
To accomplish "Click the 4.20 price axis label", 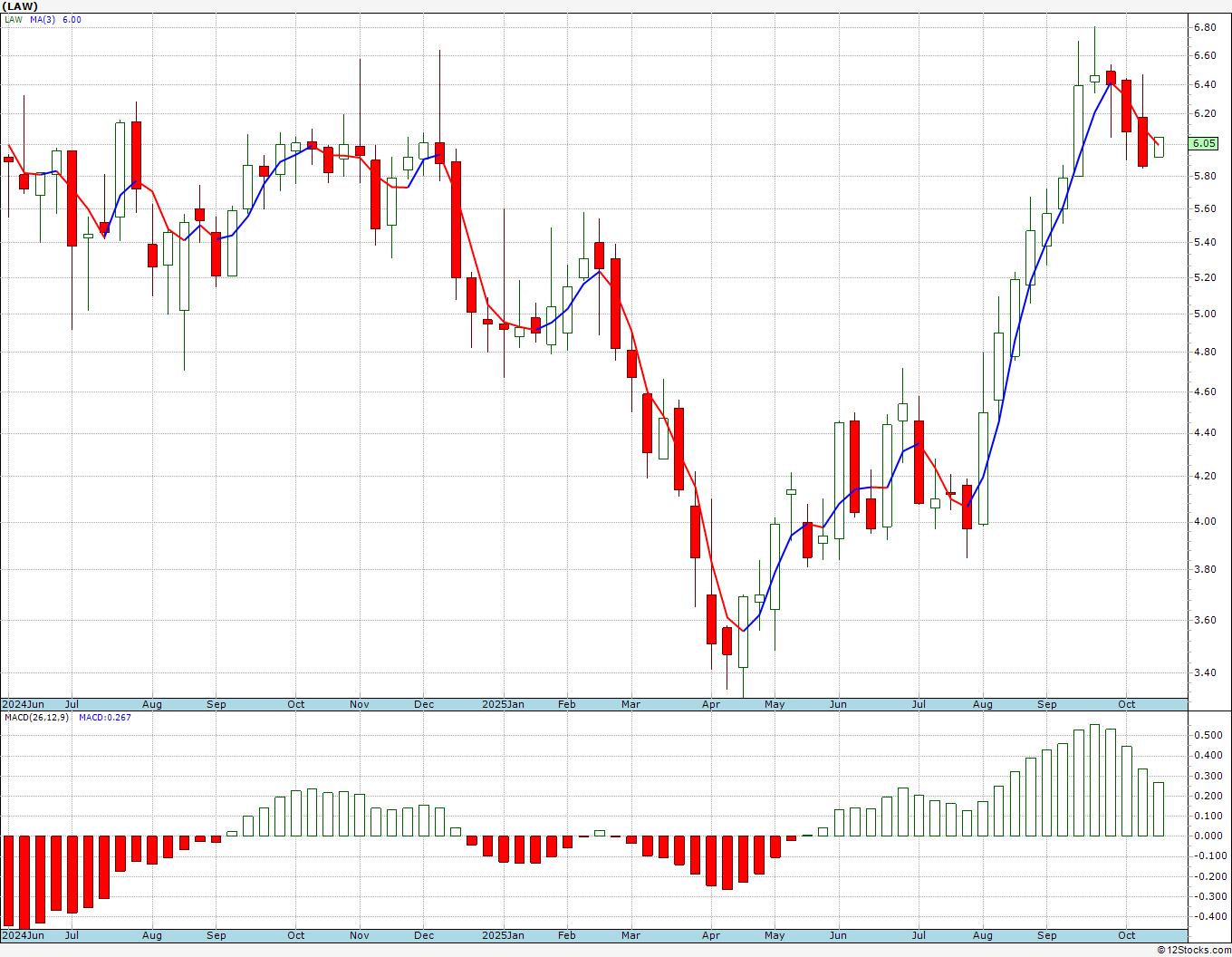I will [x=1204, y=476].
